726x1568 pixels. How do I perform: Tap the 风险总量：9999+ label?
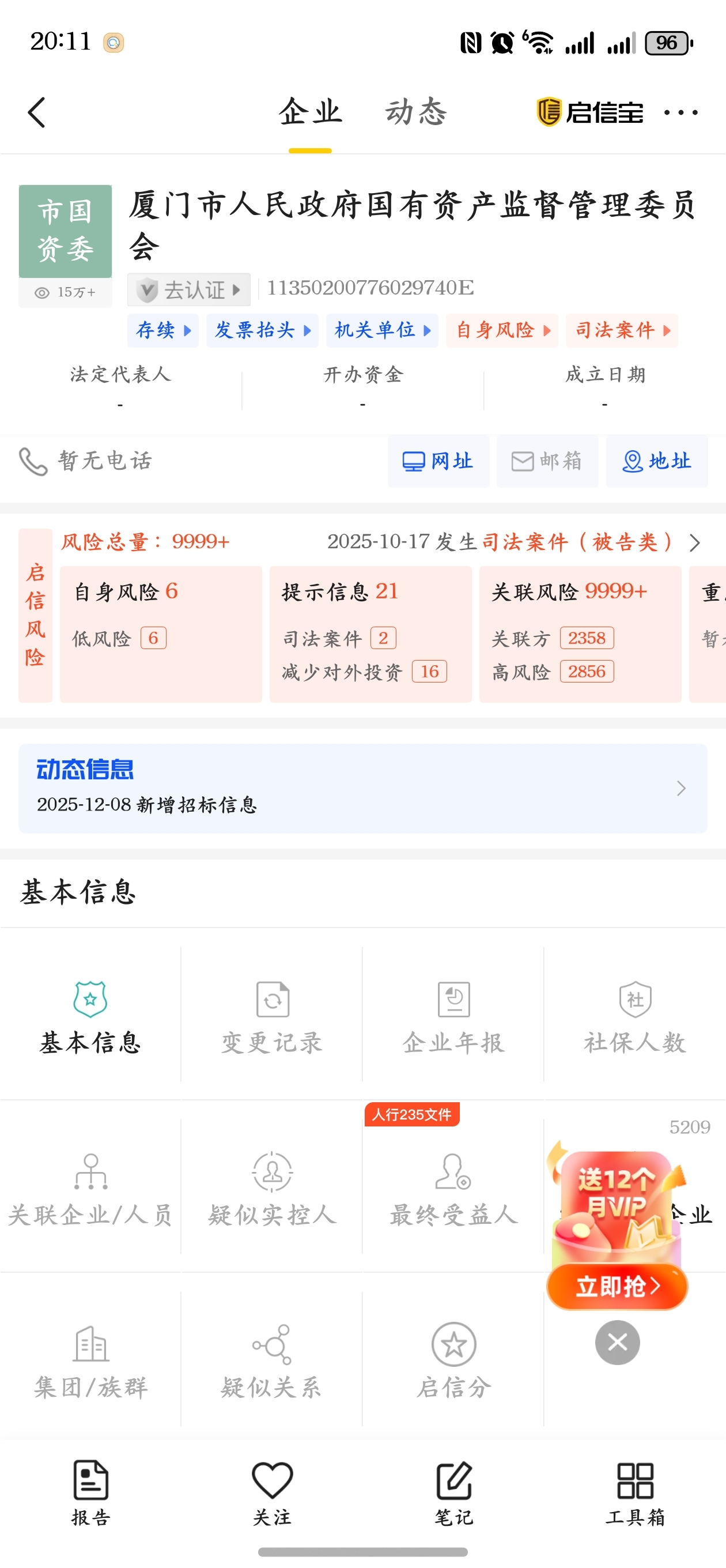click(x=145, y=542)
